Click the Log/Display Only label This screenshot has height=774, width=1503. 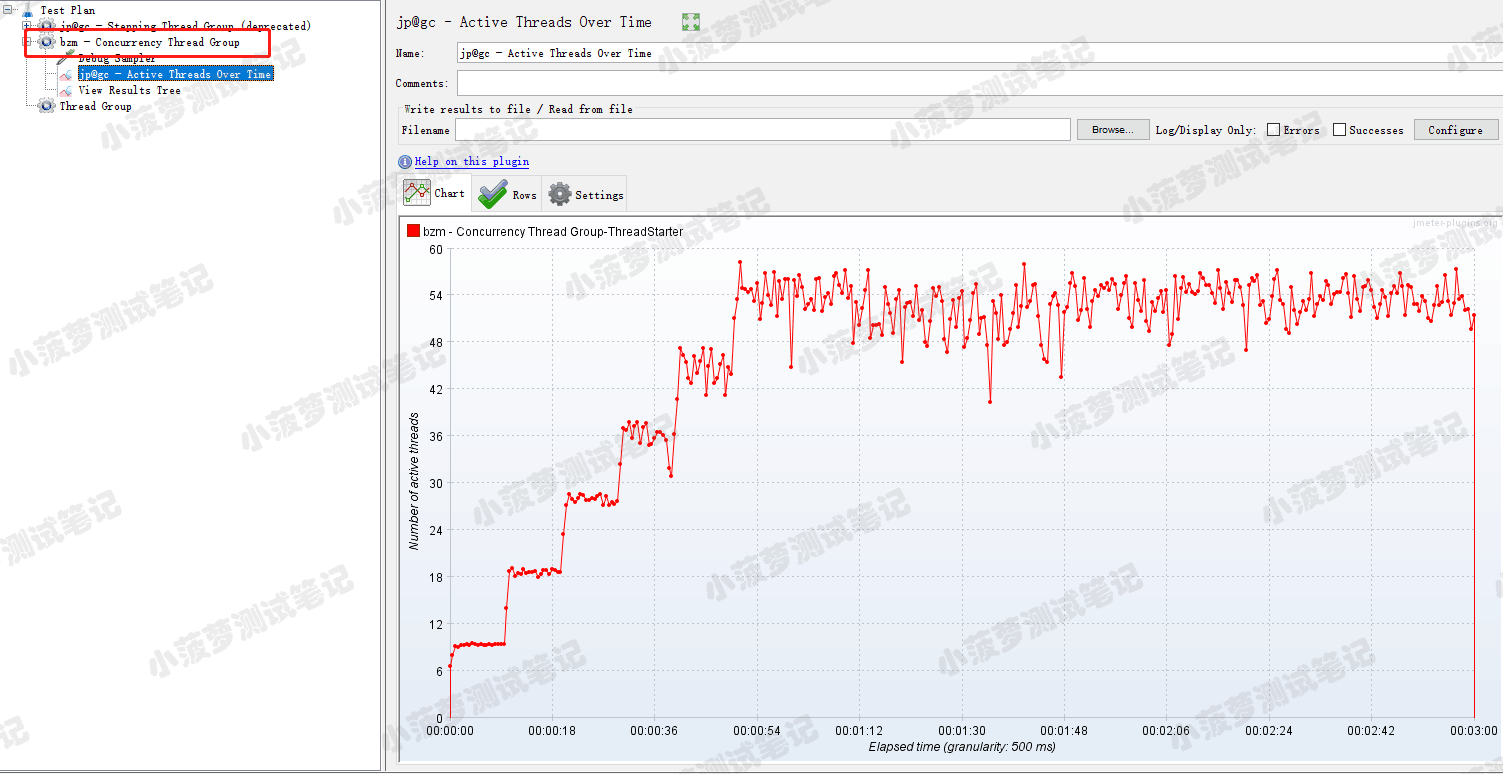click(1205, 130)
